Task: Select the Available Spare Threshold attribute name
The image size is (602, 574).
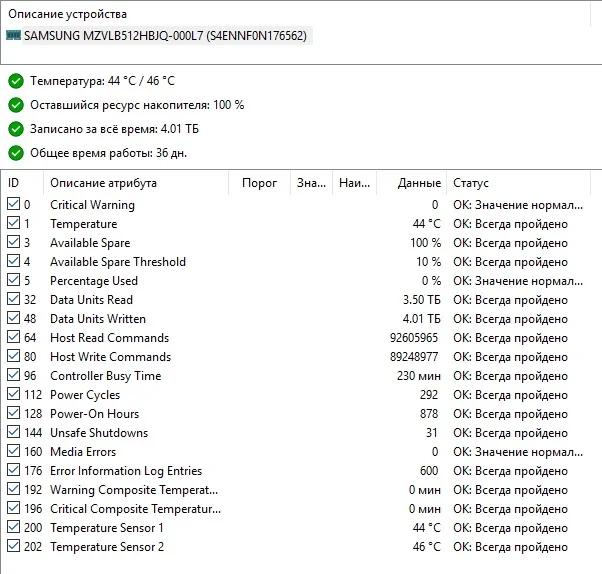Action: [118, 262]
